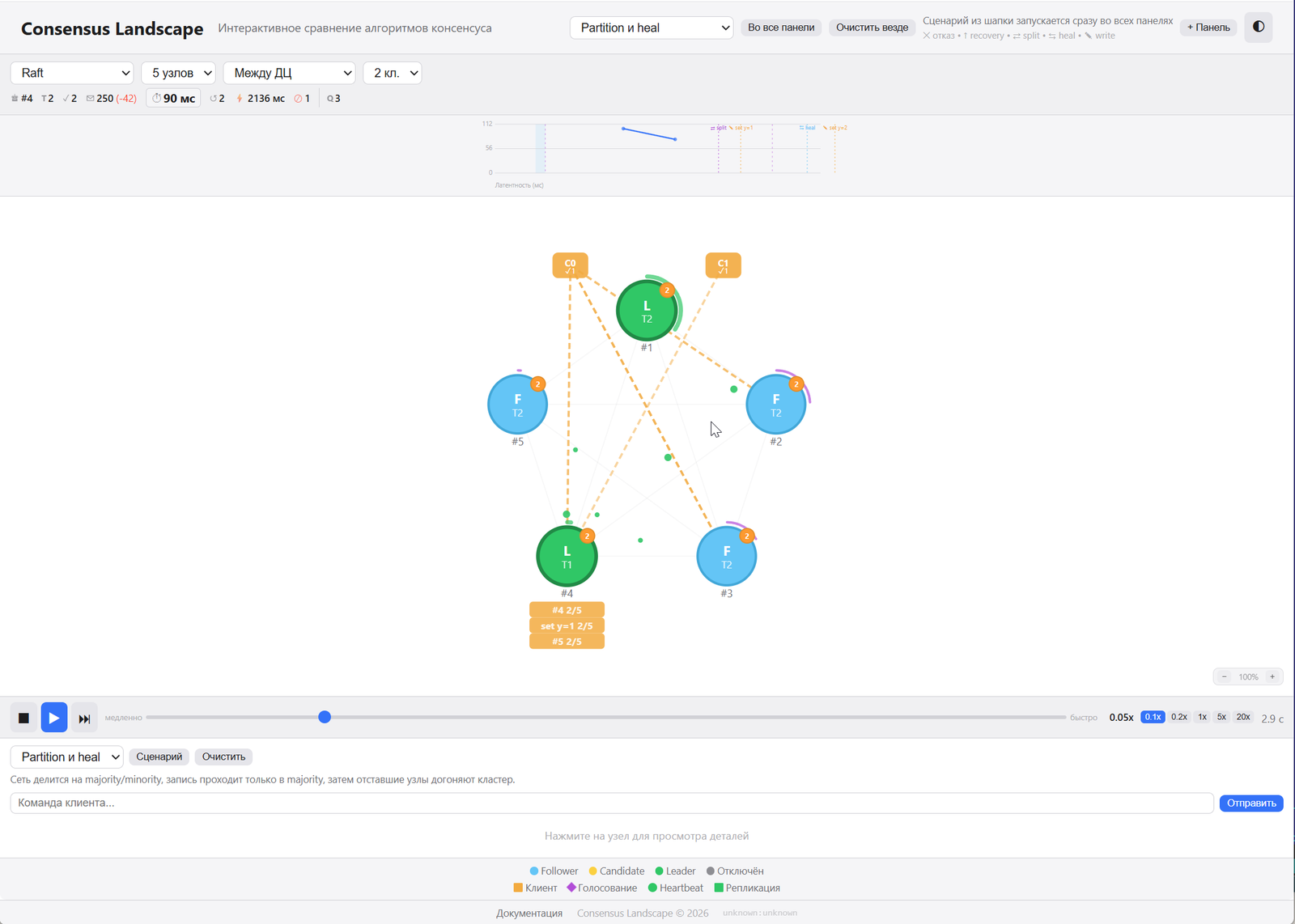Click 'Во все панели' button
Viewport: 1295px width, 924px height.
click(781, 28)
